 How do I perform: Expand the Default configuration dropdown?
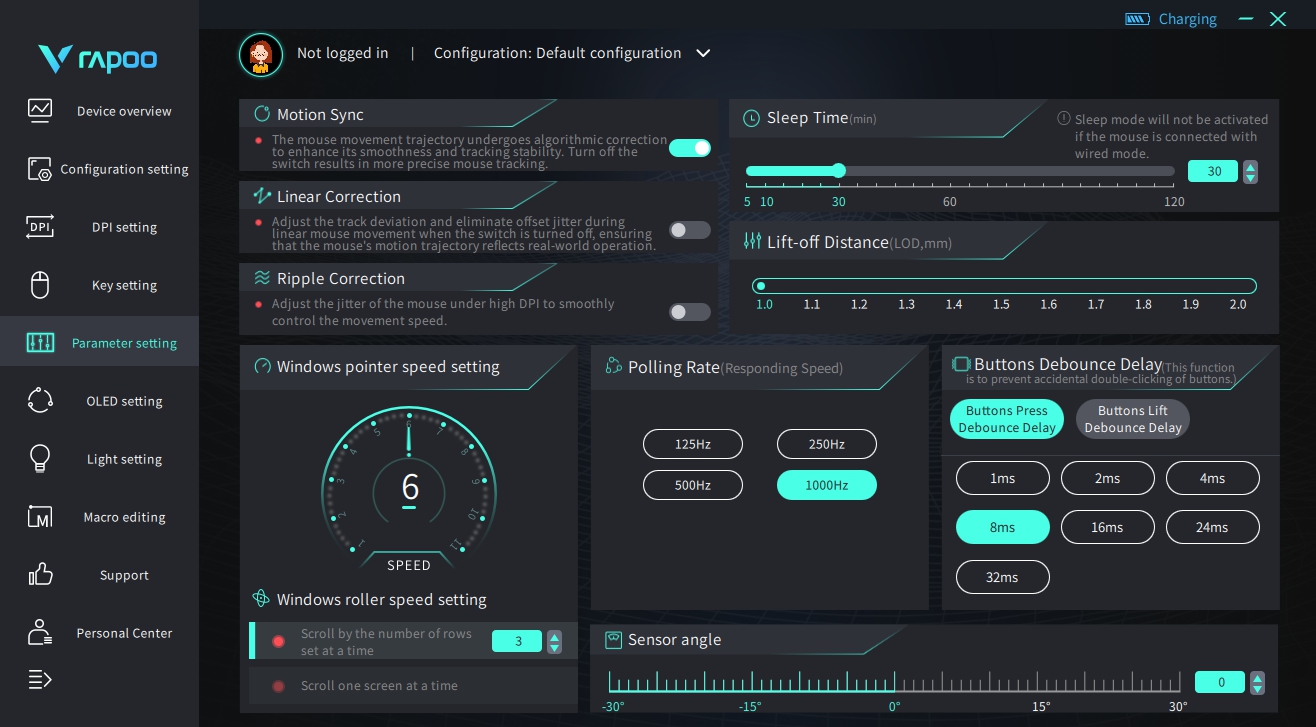703,53
